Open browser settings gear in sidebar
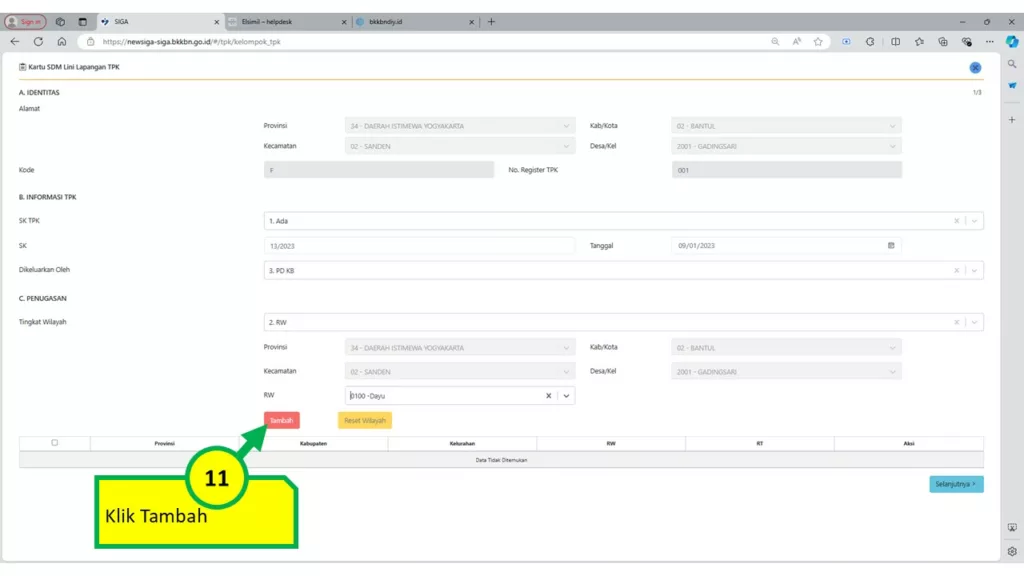Image resolution: width=1024 pixels, height=576 pixels. point(1012,551)
